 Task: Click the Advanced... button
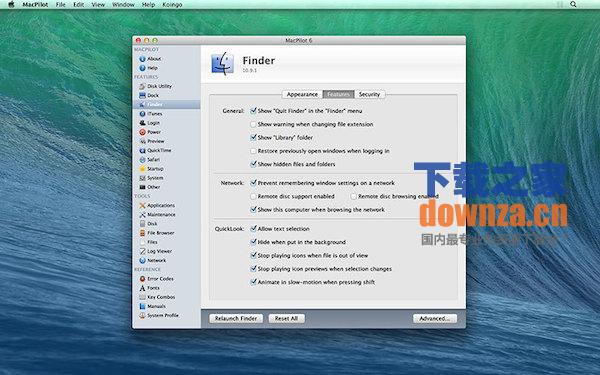click(x=435, y=318)
